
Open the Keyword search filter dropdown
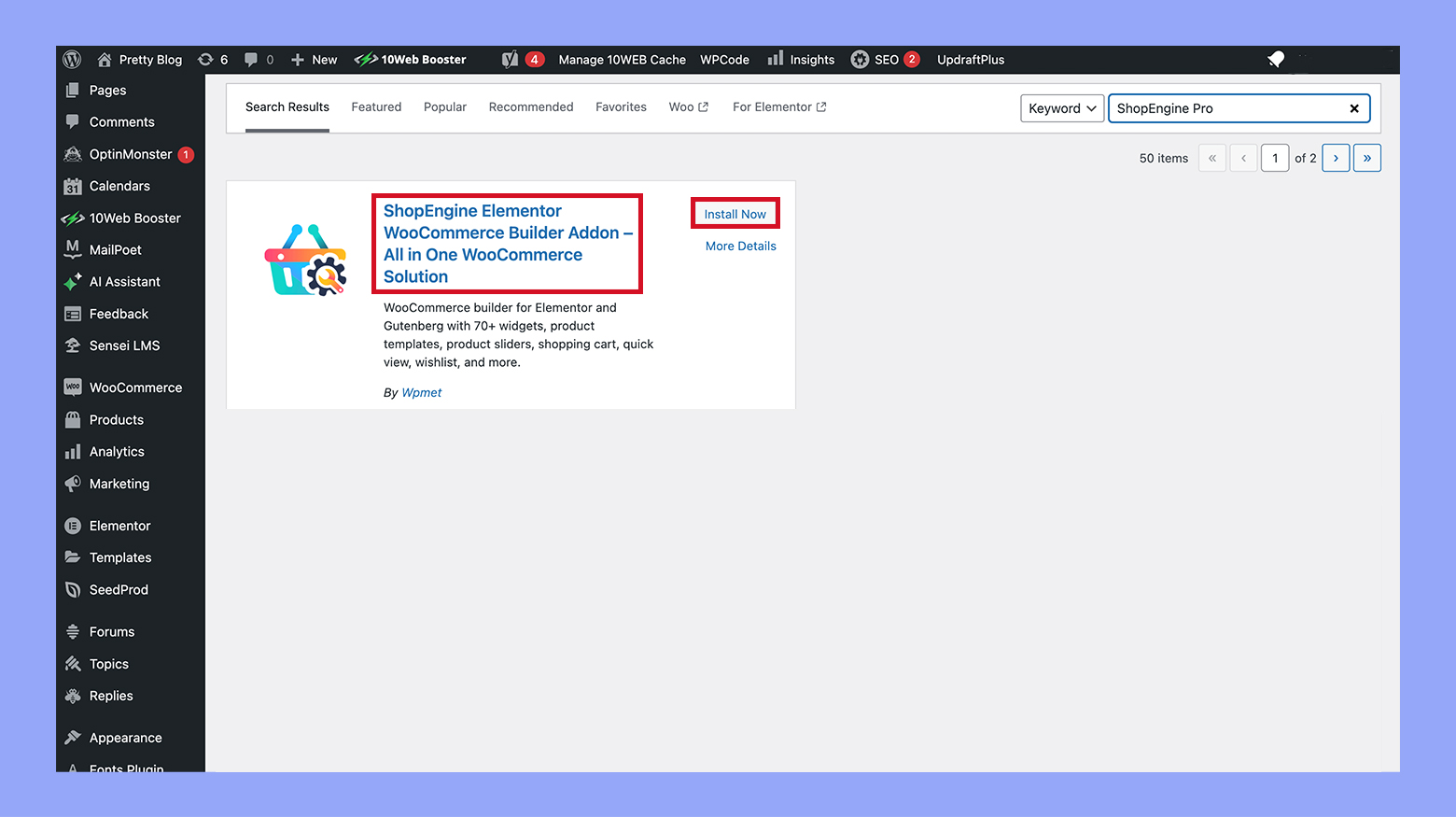(1061, 108)
